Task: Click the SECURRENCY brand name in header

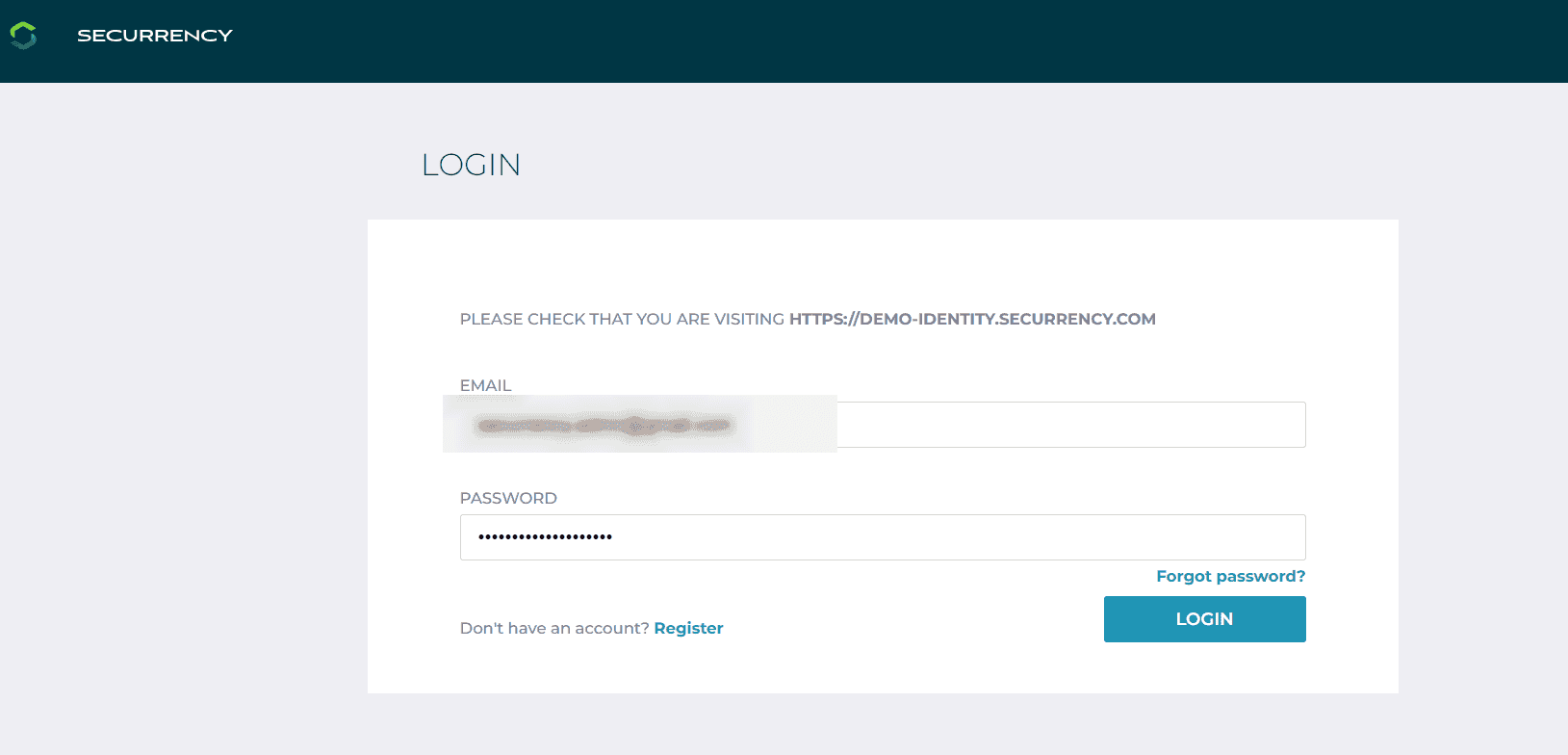Action: coord(155,36)
